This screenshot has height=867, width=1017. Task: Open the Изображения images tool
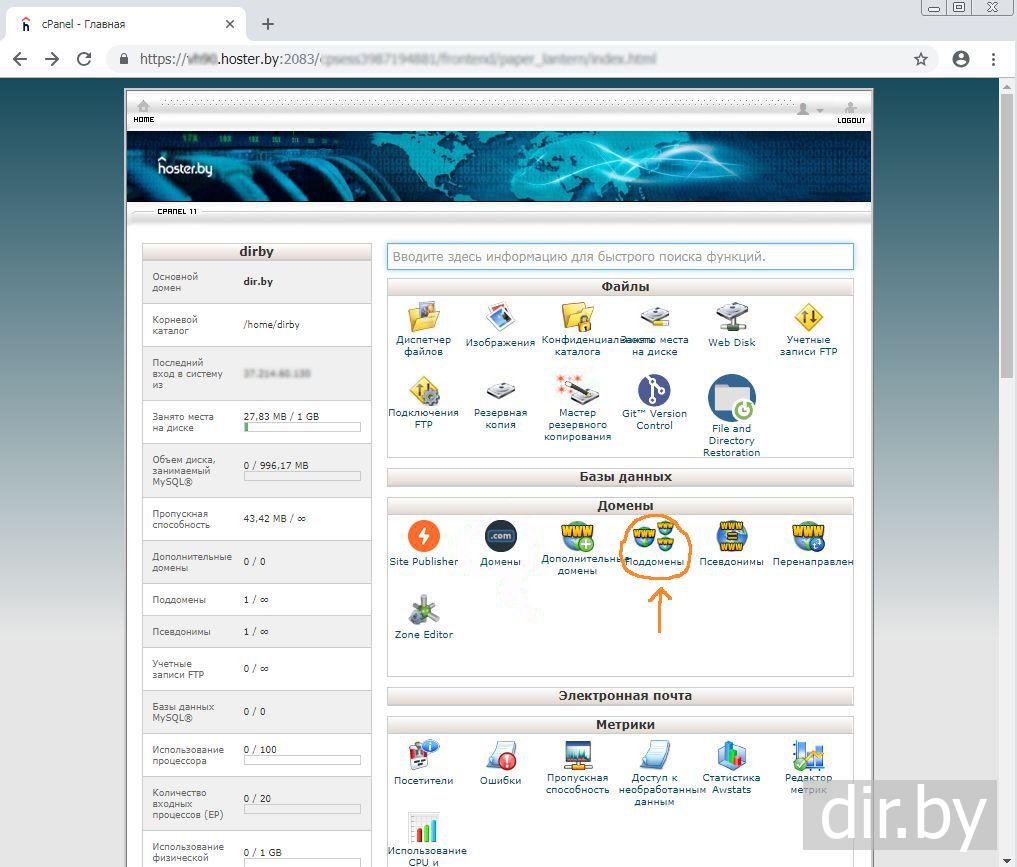500,317
